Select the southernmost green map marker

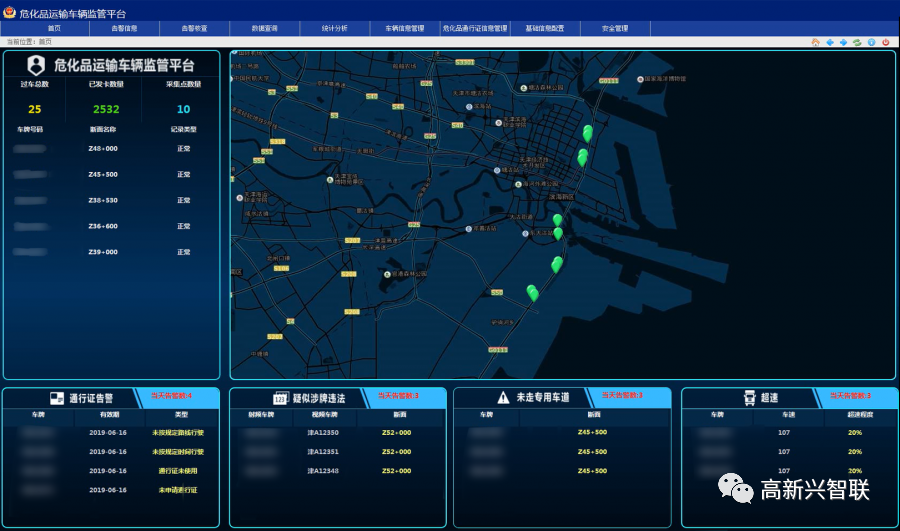(x=533, y=293)
